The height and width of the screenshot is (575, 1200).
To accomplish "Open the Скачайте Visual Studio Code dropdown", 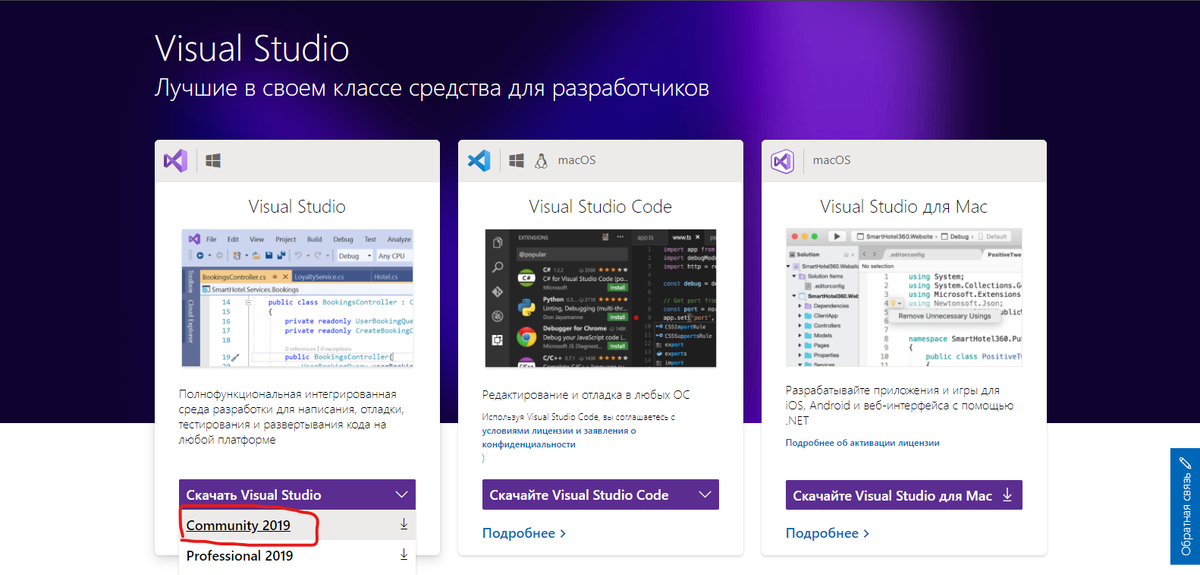I will [x=601, y=495].
